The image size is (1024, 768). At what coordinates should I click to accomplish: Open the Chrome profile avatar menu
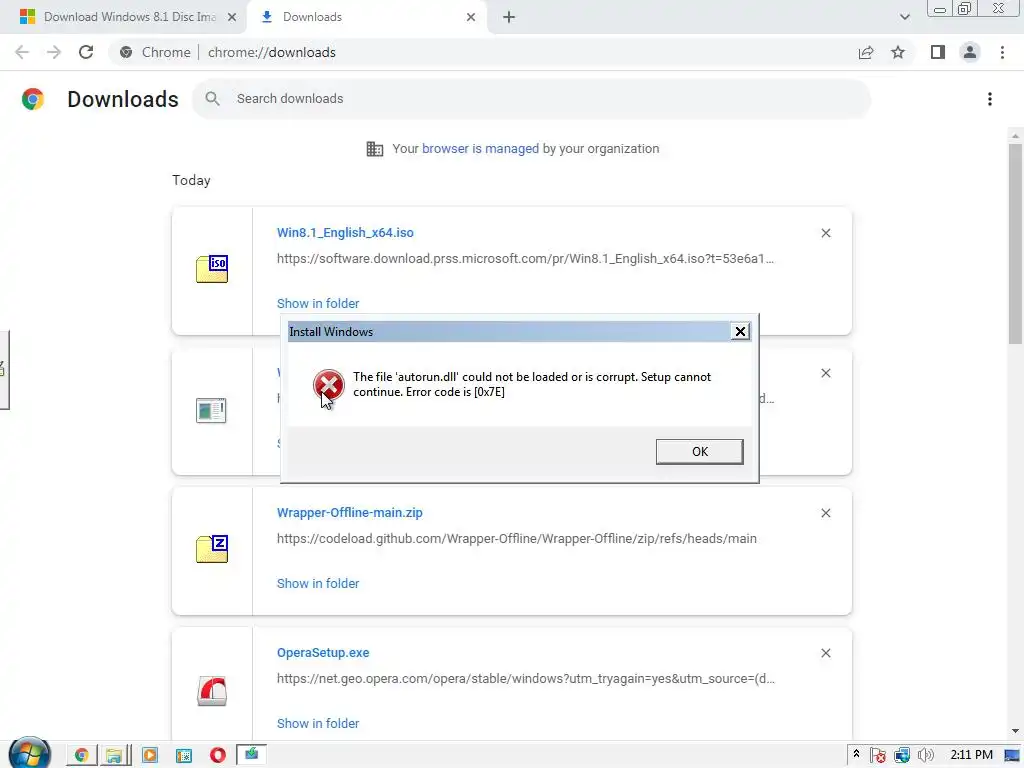coord(970,52)
